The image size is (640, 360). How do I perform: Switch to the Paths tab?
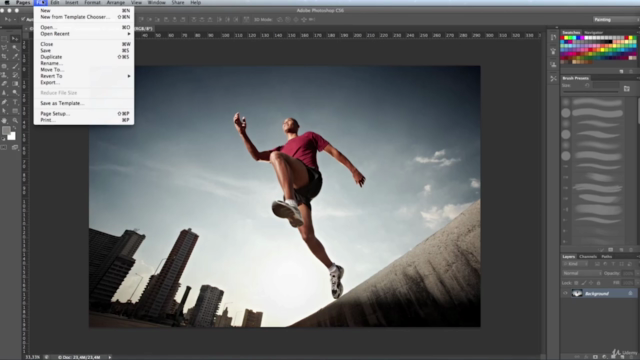click(607, 257)
